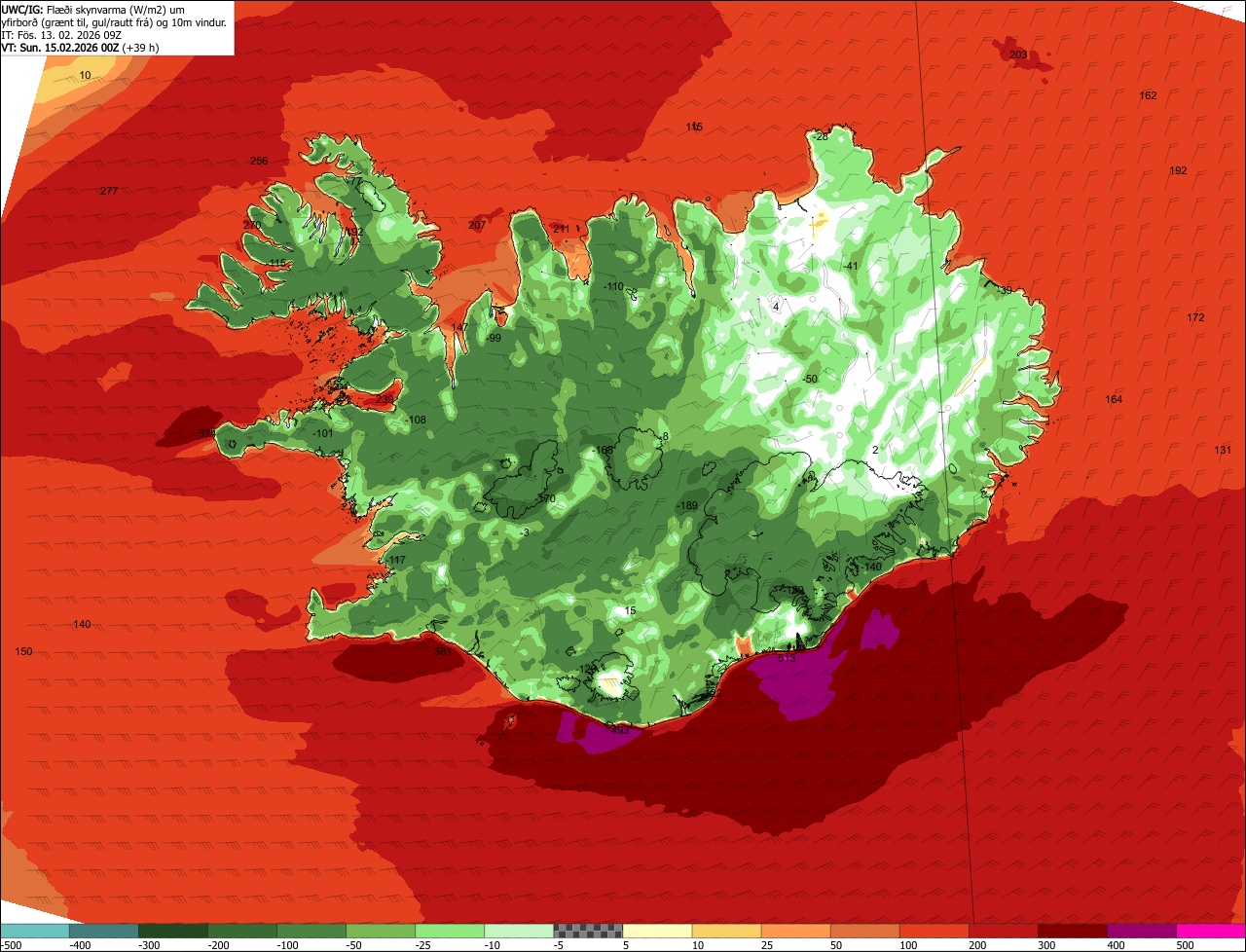Viewport: 1246px width, 952px height.
Task: Click the "256" value north of the Westfjords
Action: coord(259,161)
